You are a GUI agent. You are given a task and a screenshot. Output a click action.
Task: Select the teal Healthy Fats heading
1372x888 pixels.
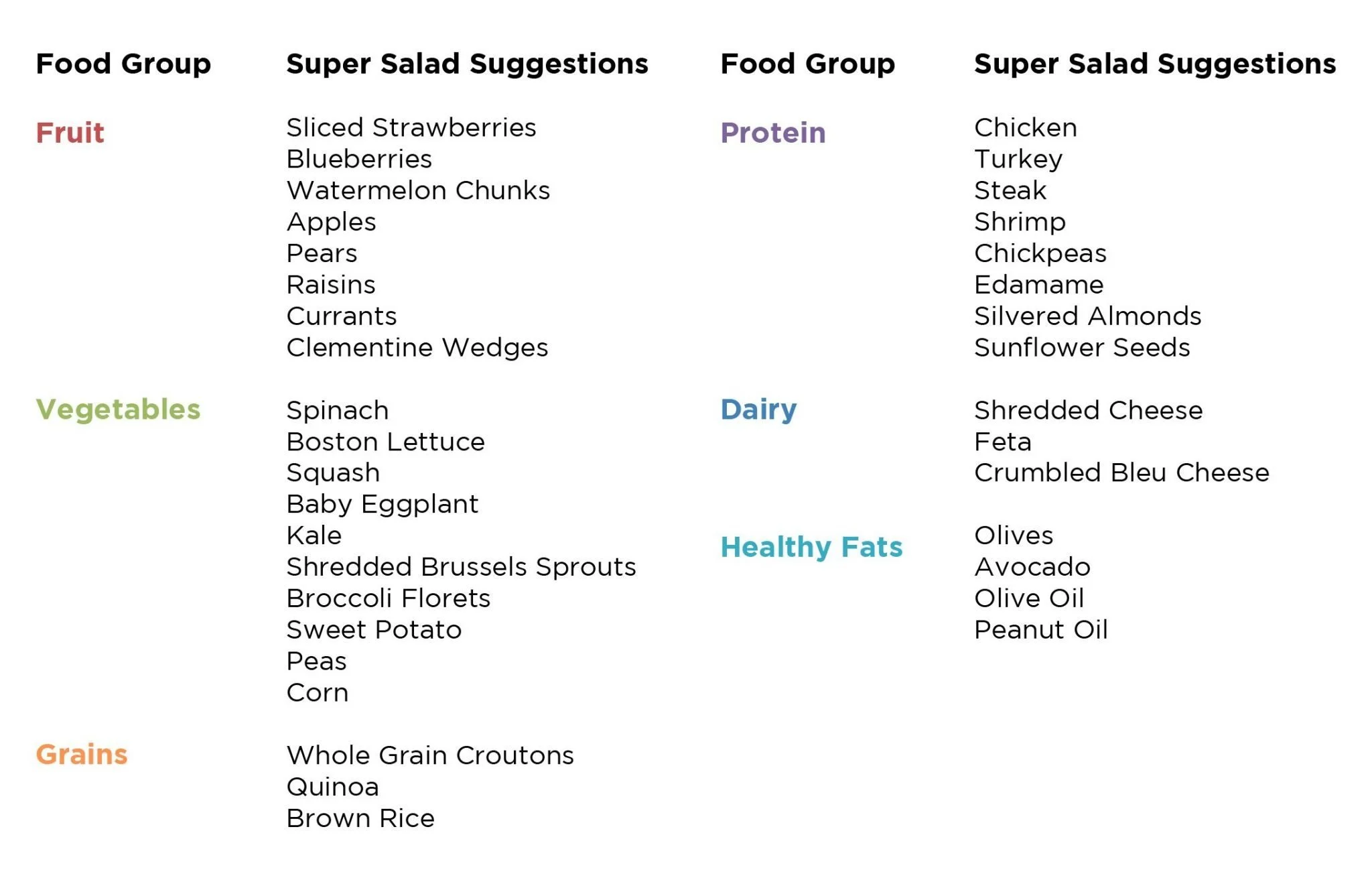(811, 548)
